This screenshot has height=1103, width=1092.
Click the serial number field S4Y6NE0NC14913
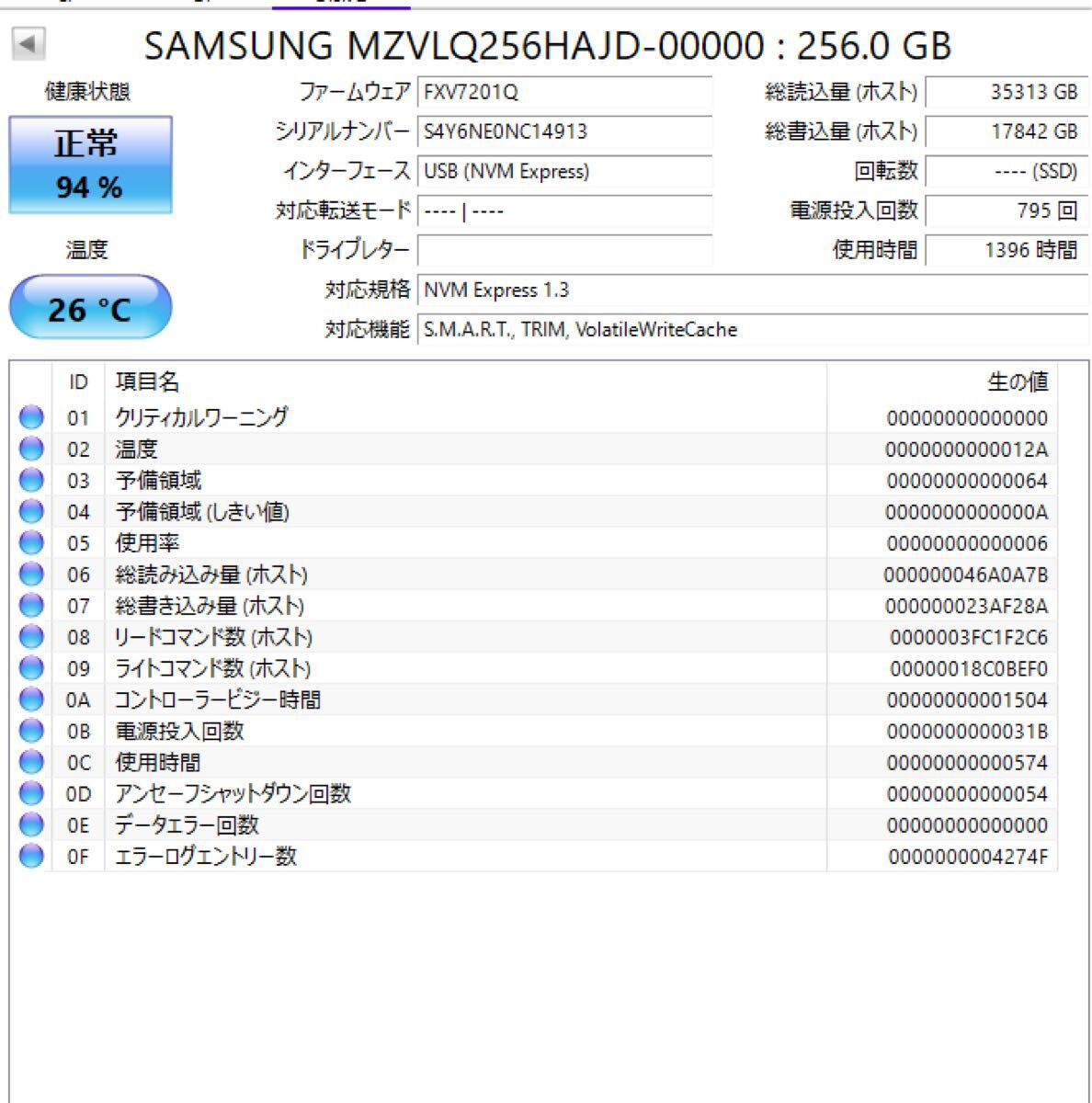[564, 131]
